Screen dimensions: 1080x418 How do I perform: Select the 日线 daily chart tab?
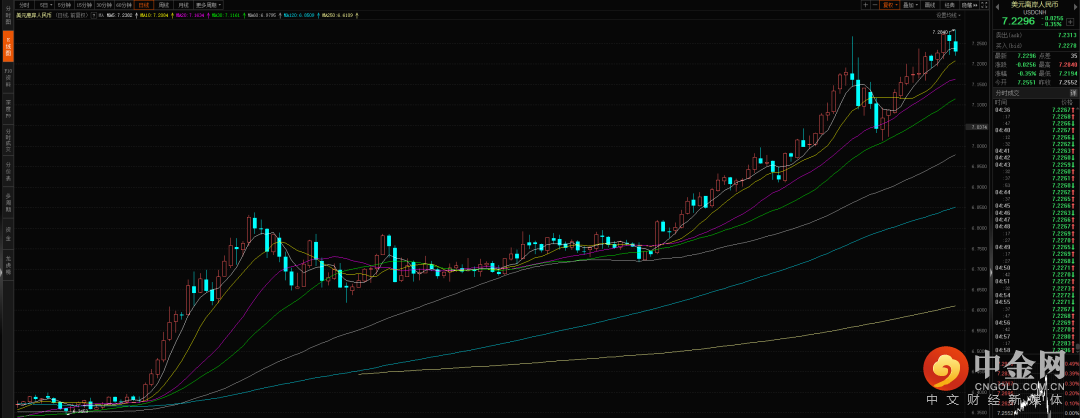[144, 5]
